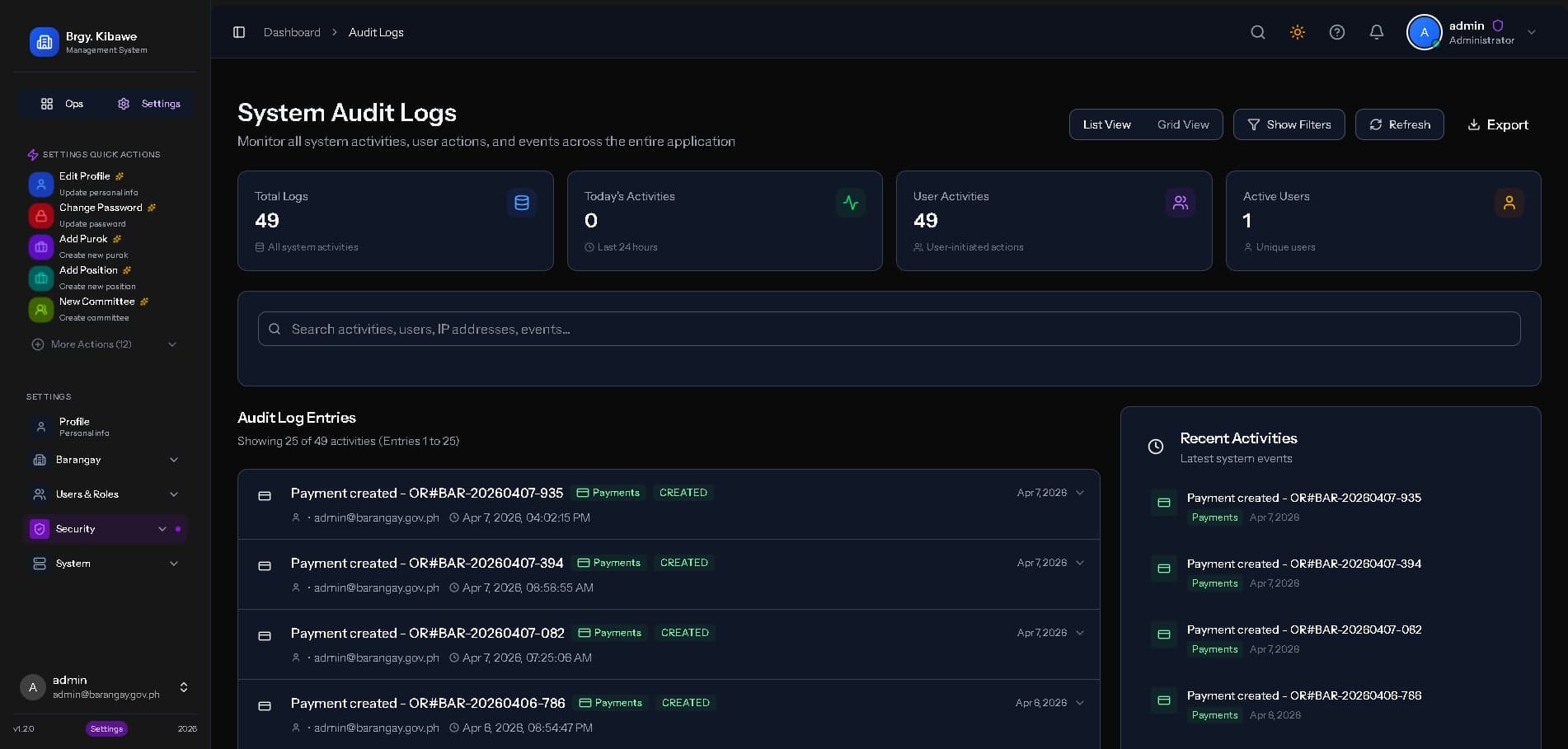Screen dimensions: 1568x749
Task: Click the Recent Activities clock icon
Action: 1156,447
